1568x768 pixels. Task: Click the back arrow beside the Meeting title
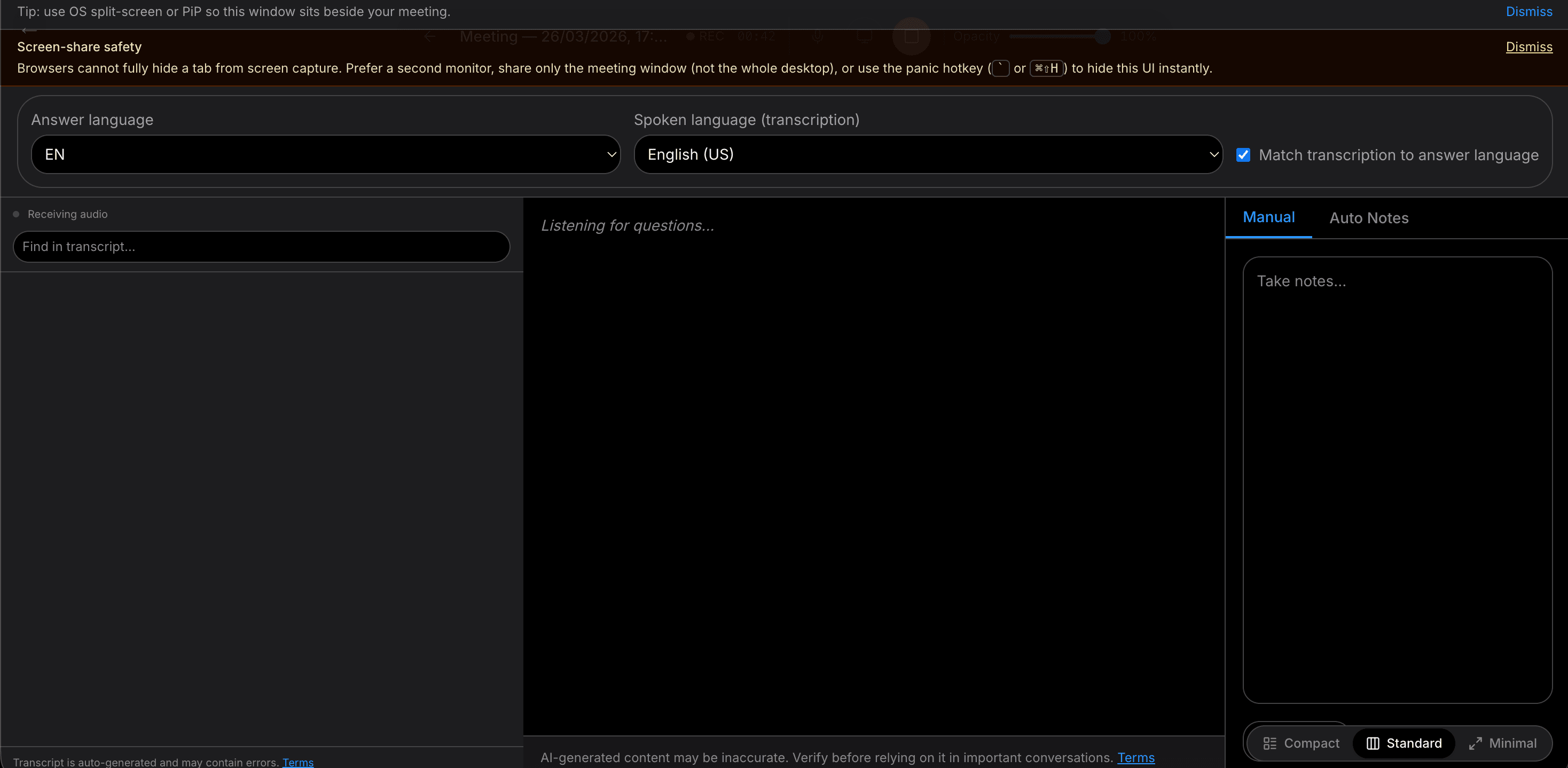click(430, 36)
